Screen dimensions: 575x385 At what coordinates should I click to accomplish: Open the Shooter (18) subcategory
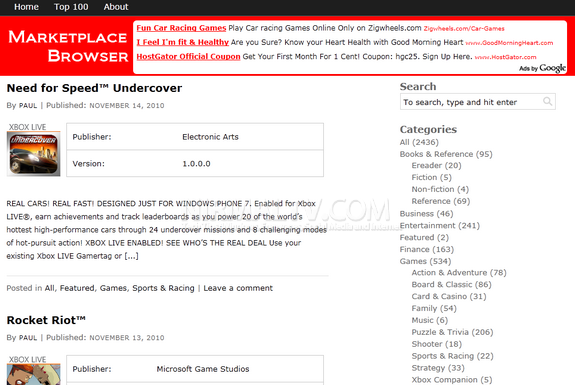click(437, 344)
